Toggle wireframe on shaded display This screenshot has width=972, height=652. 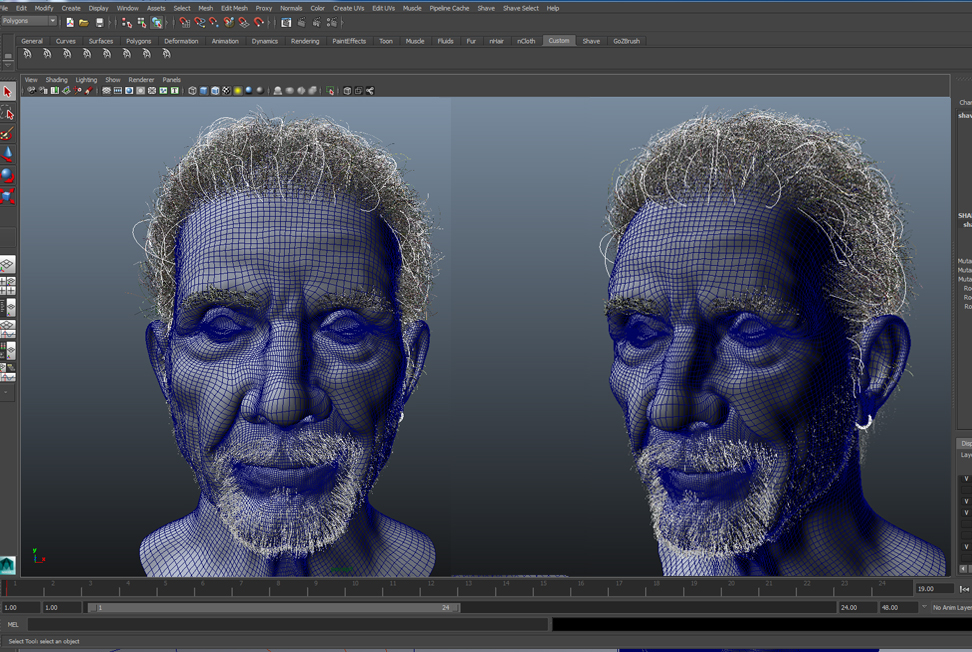(x=215, y=90)
